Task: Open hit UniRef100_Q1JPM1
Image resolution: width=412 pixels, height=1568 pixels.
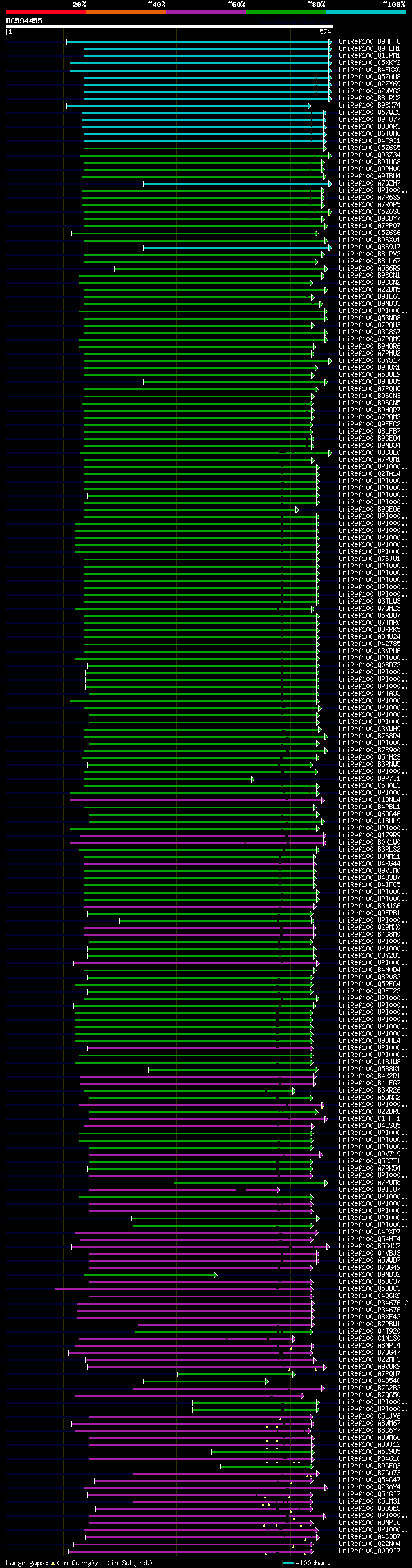Action: click(370, 56)
